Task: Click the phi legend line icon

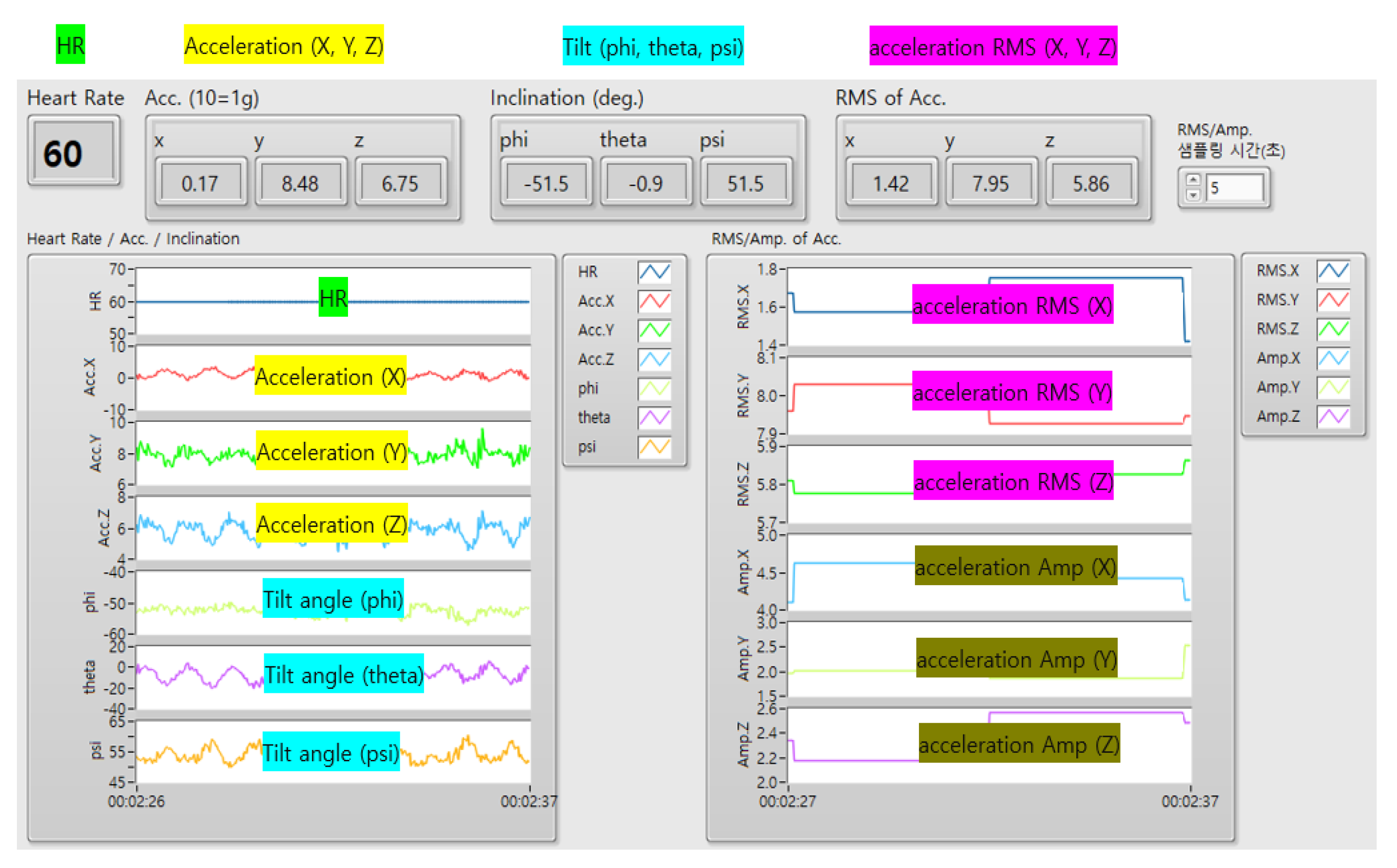Action: pos(654,389)
